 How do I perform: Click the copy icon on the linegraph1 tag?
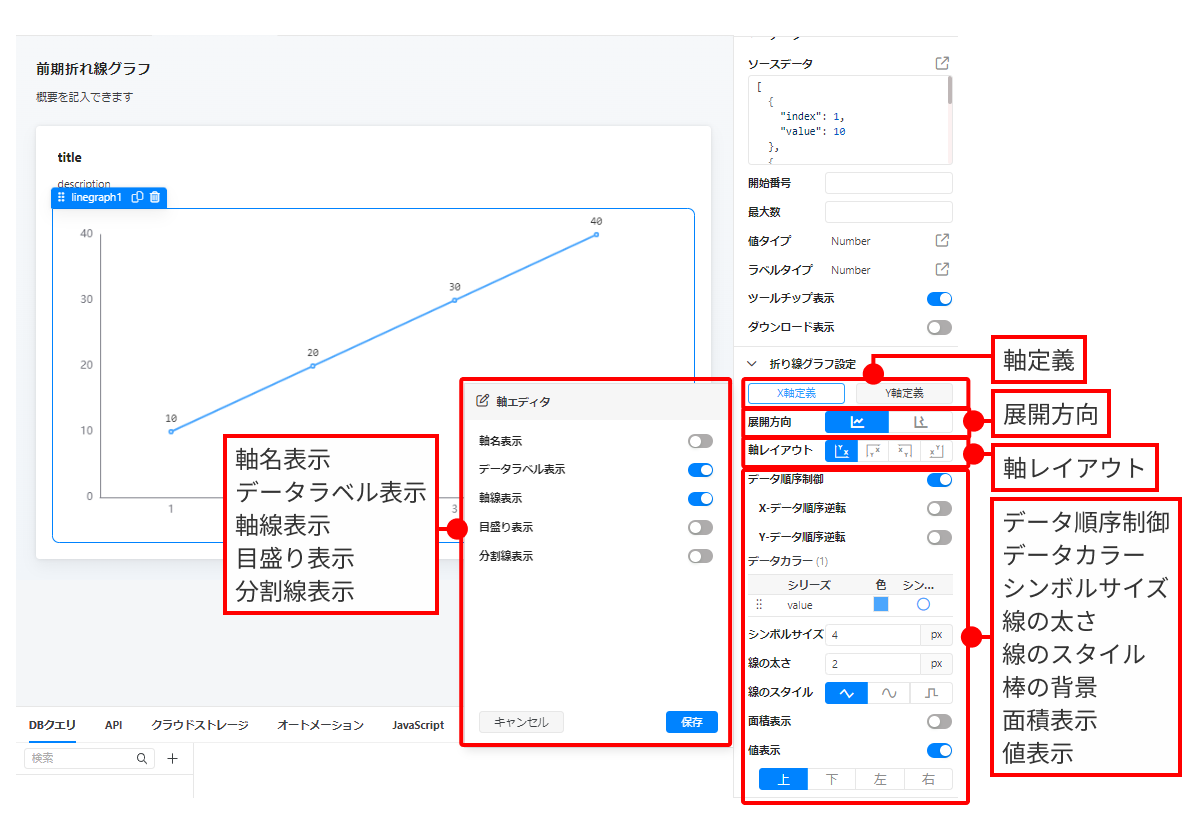point(138,197)
